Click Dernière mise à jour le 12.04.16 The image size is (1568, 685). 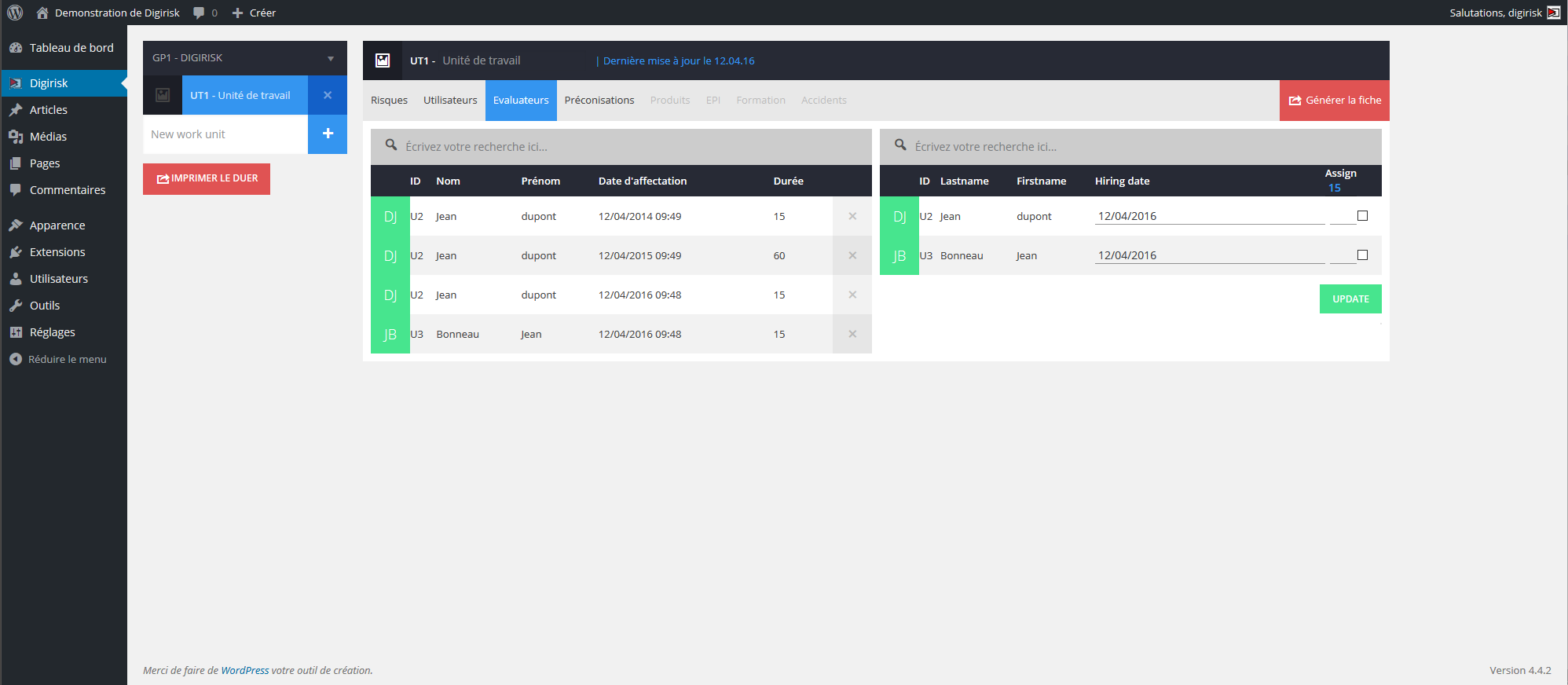coord(676,60)
